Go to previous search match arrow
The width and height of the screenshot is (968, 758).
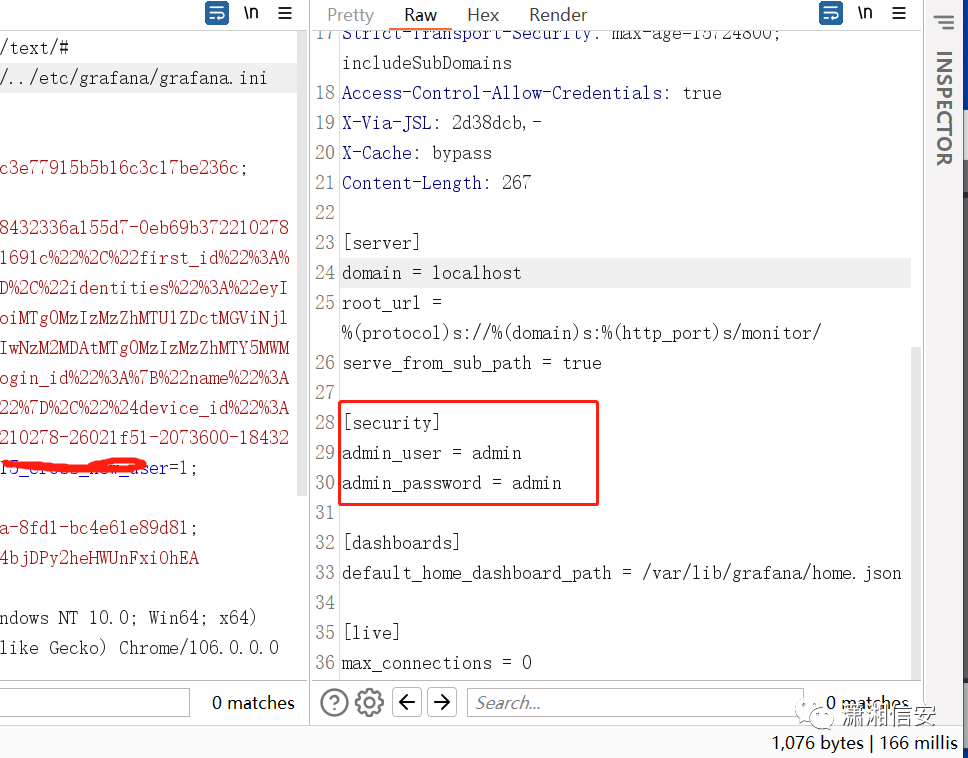click(407, 702)
